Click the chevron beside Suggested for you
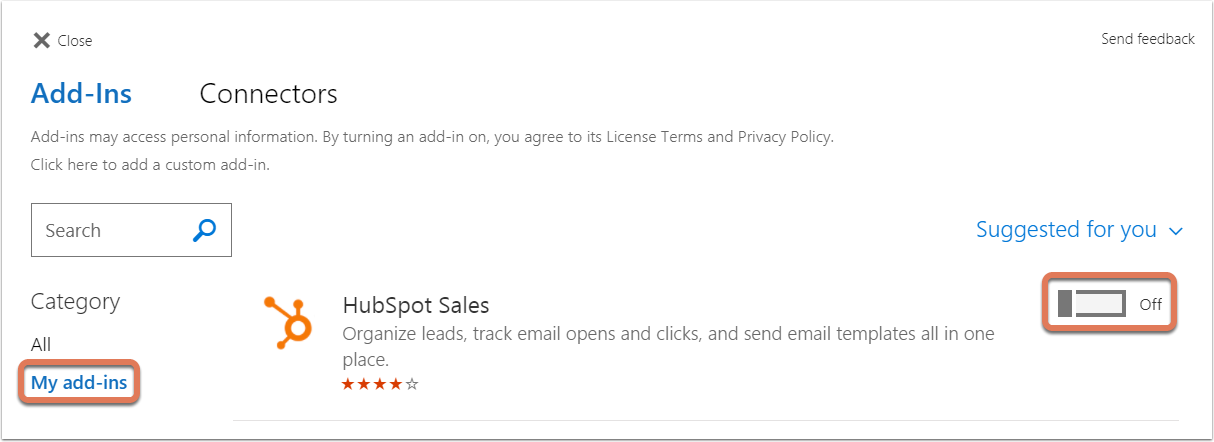This screenshot has width=1214, height=442. pyautogui.click(x=1176, y=231)
